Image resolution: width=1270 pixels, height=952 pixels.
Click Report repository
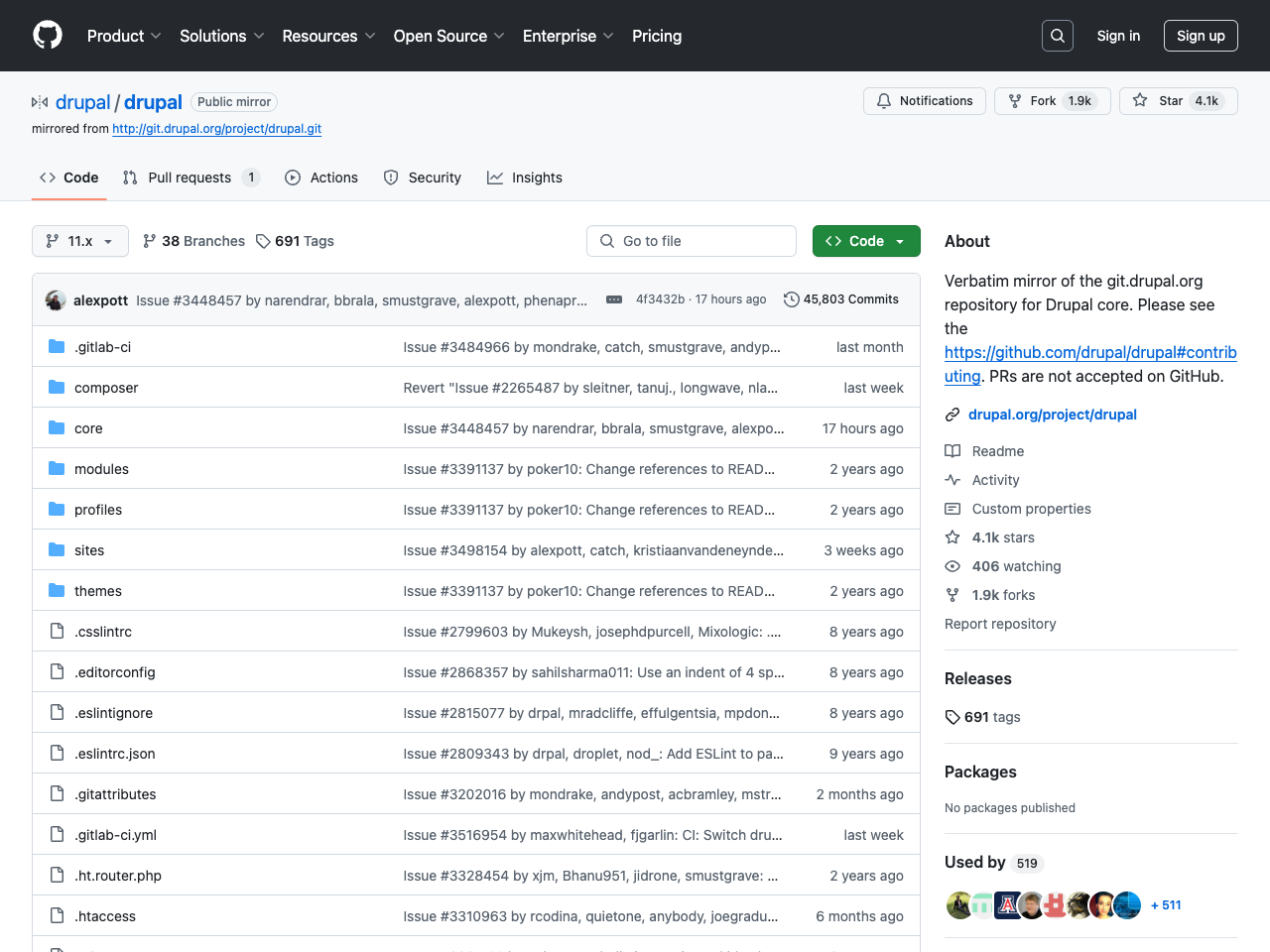point(1000,624)
